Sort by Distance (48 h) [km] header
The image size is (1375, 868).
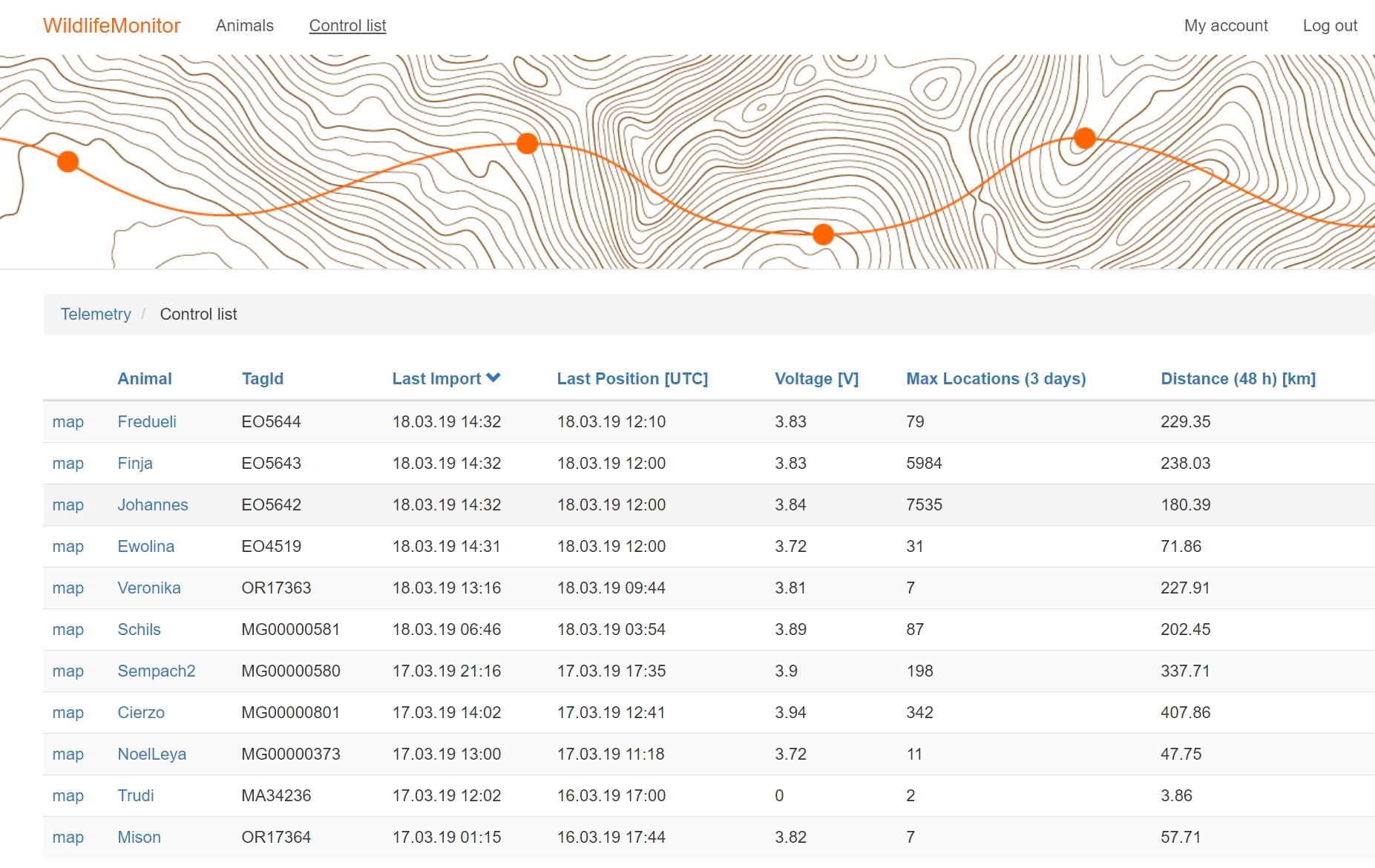pos(1238,379)
